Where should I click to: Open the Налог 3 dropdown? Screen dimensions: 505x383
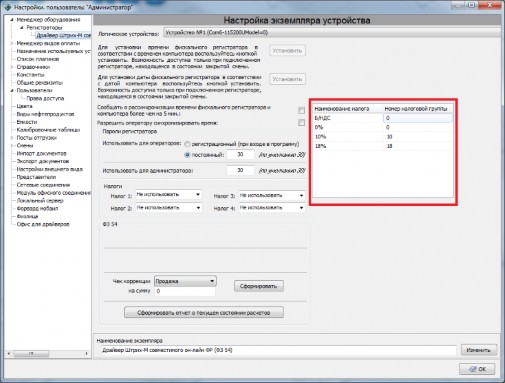click(x=272, y=196)
